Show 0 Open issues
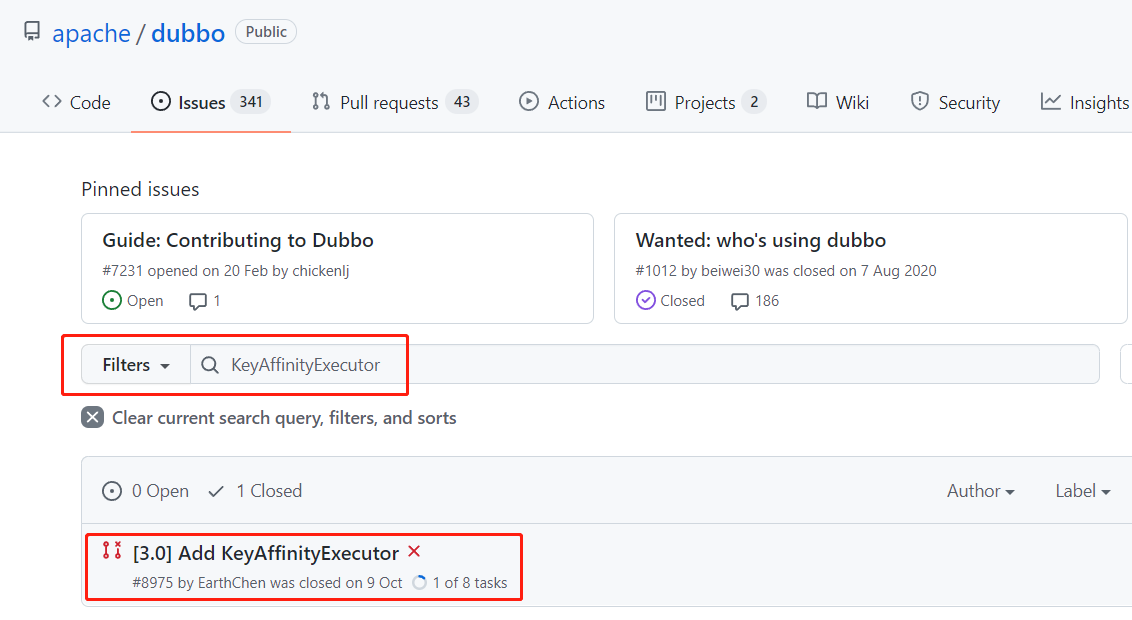 pyautogui.click(x=145, y=491)
